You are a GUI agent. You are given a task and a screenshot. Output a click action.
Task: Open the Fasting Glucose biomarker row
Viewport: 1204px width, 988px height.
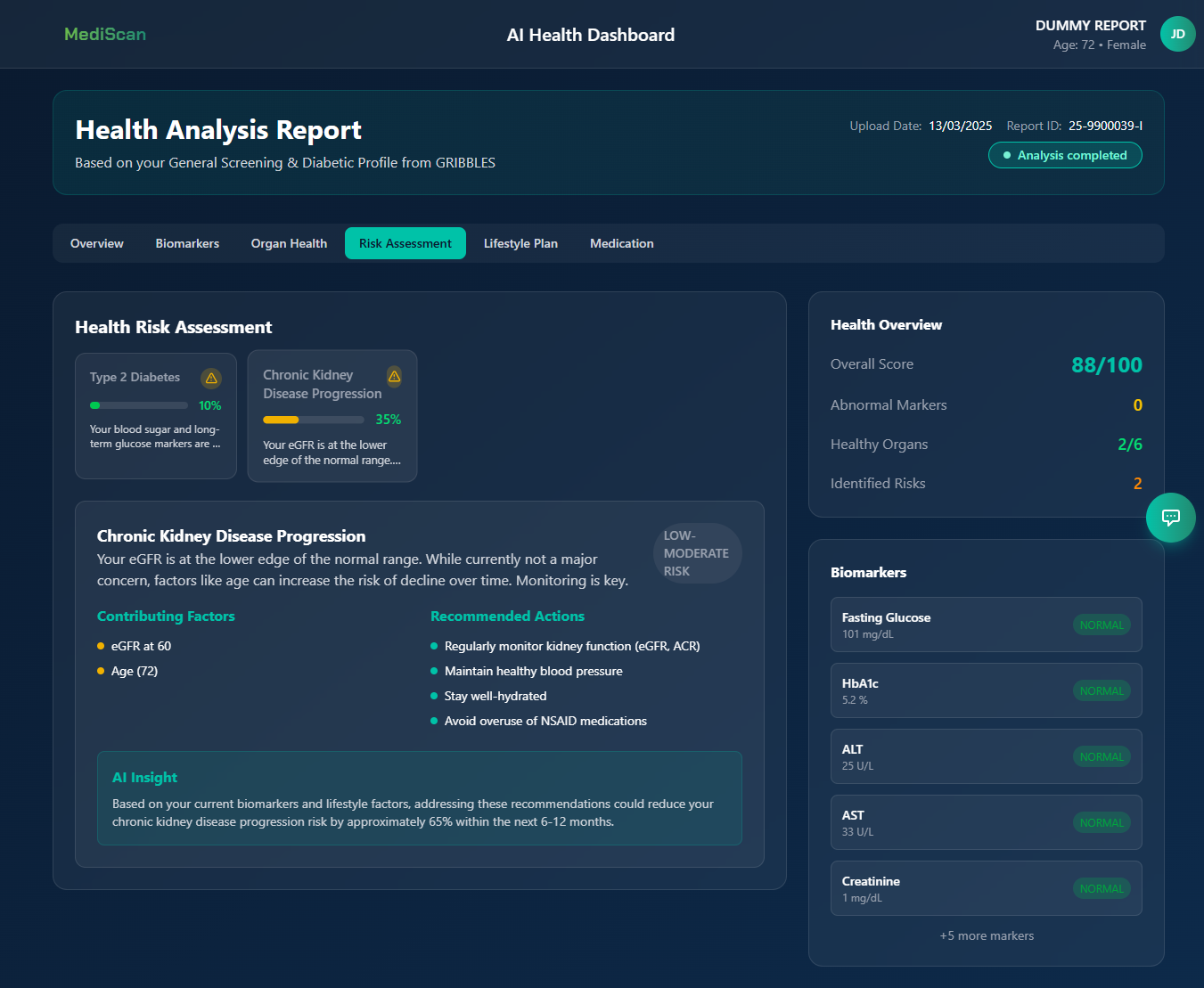[987, 625]
